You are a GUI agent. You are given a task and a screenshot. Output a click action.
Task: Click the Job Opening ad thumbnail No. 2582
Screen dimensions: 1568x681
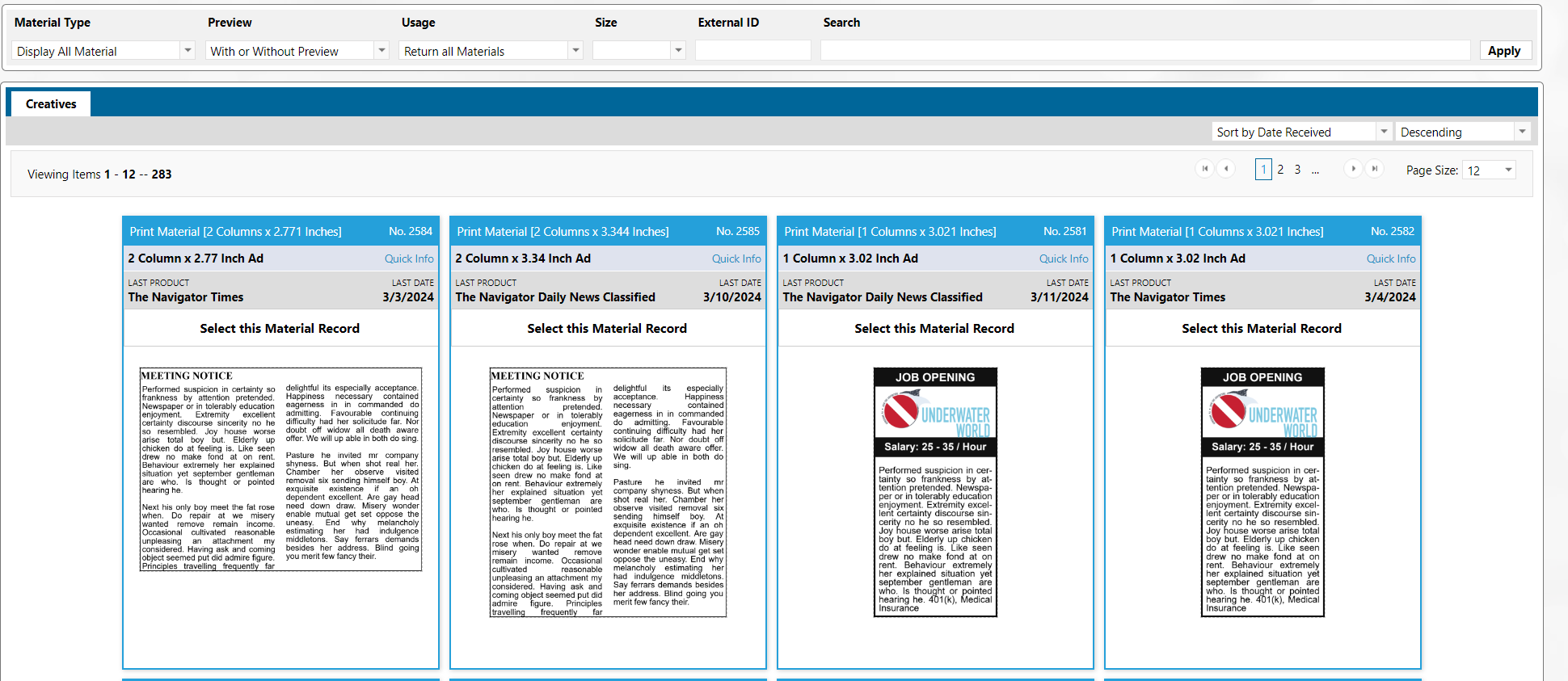click(x=1262, y=492)
